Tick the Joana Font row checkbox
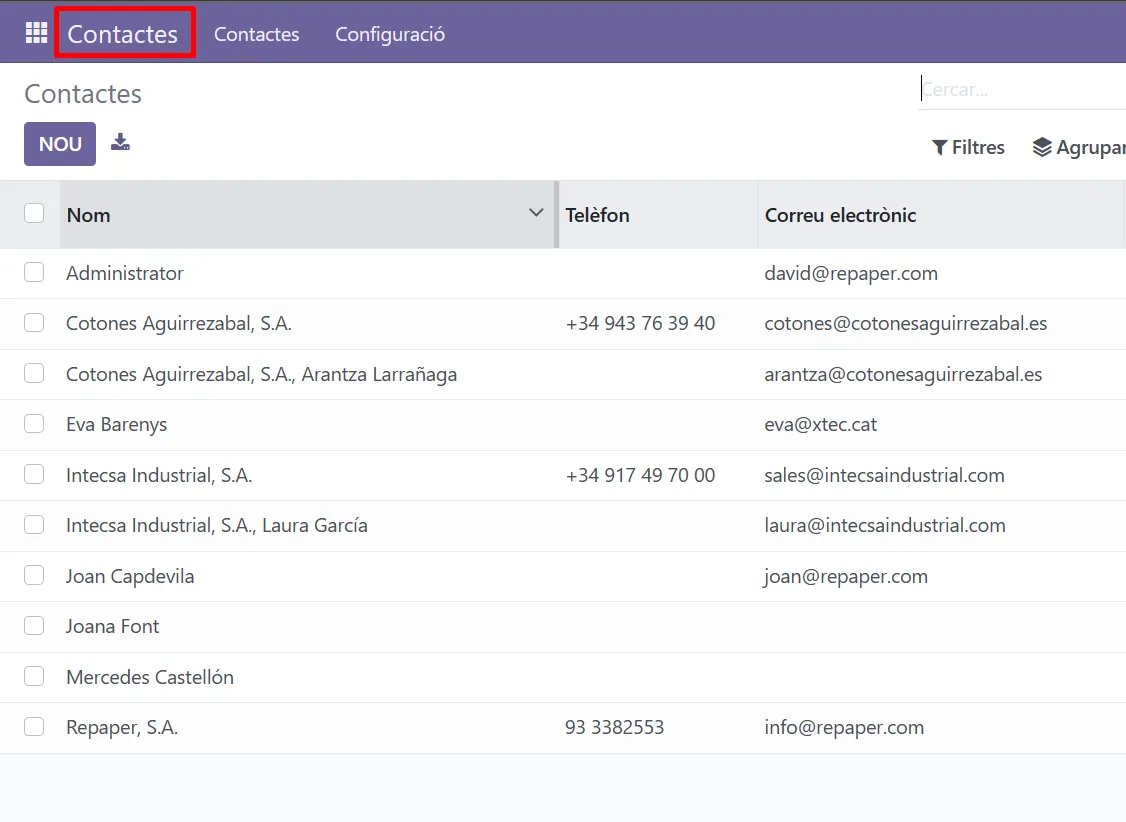 34,626
